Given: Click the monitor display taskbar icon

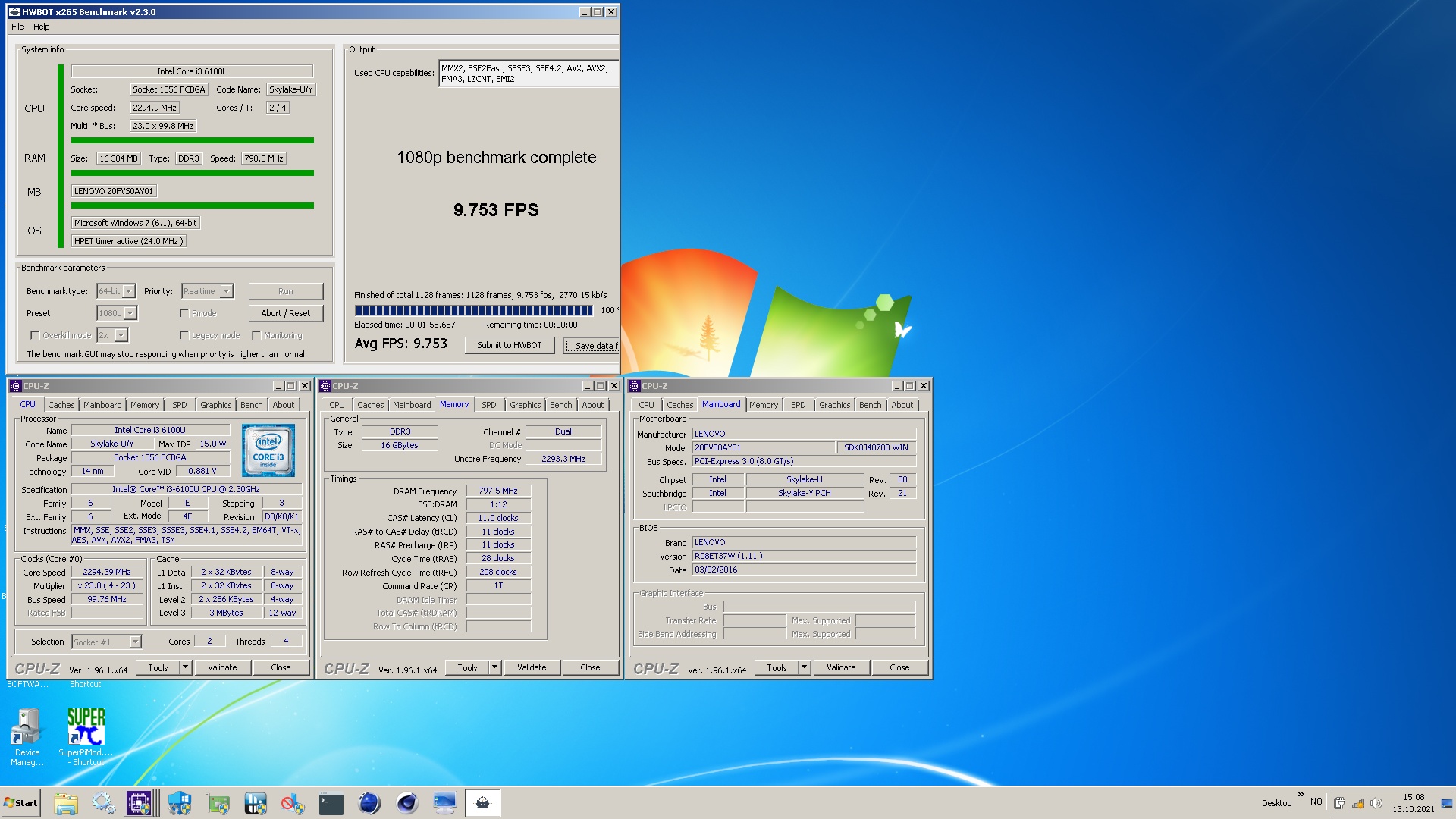Looking at the screenshot, I should 445,803.
